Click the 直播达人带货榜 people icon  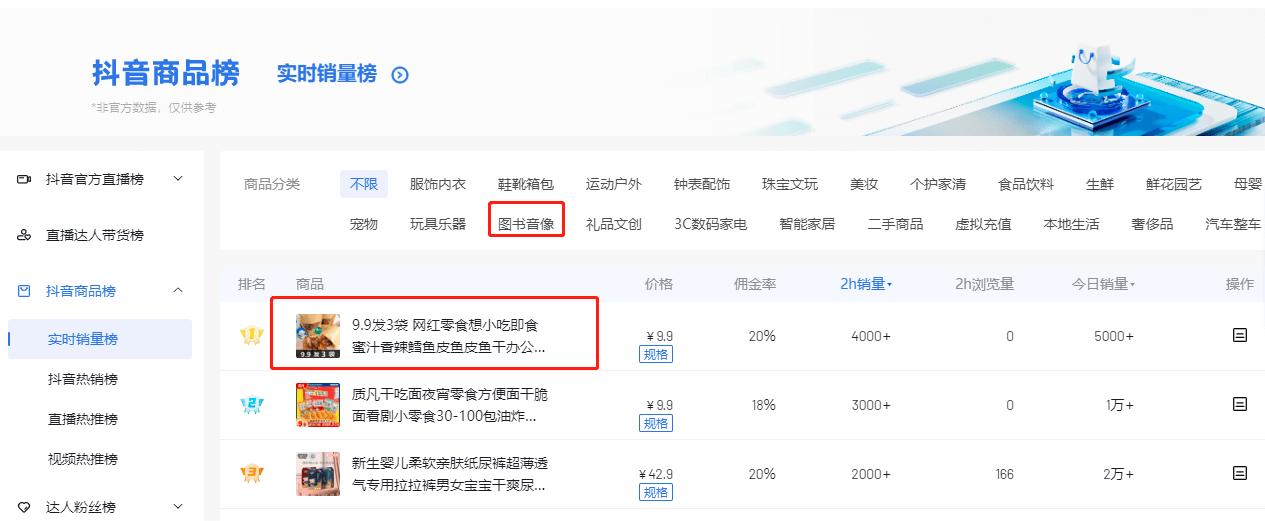(x=25, y=236)
